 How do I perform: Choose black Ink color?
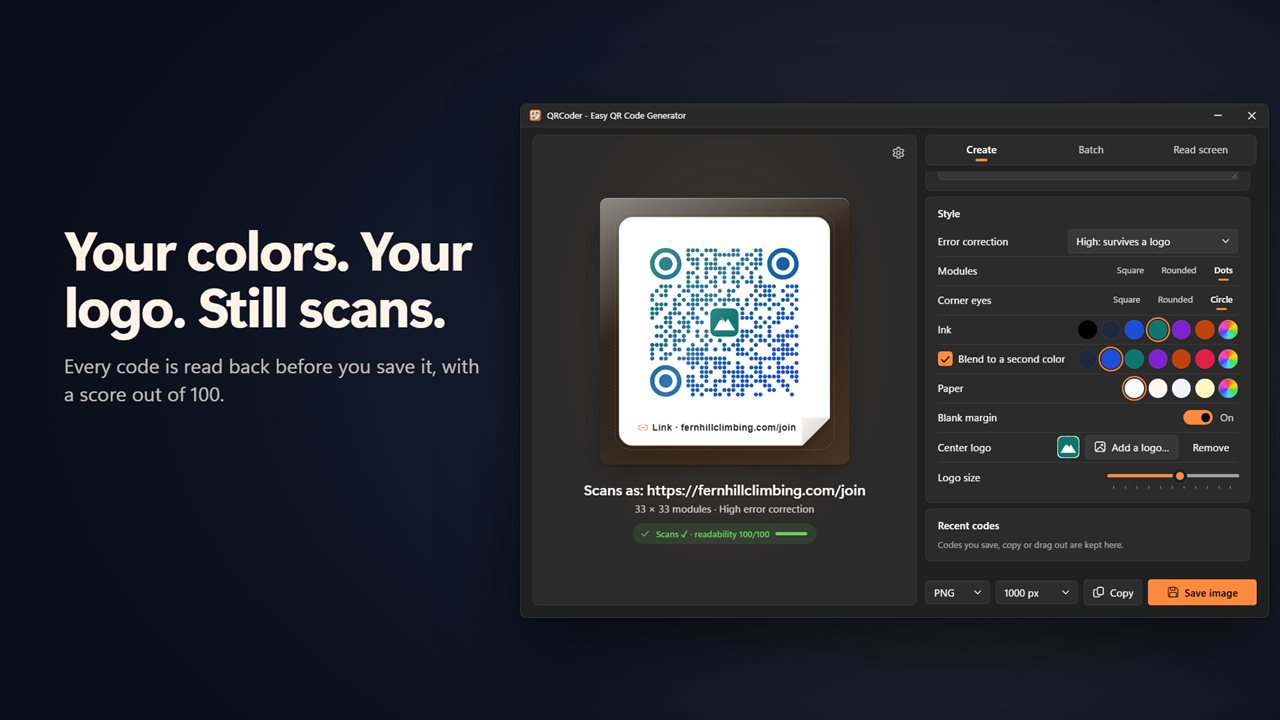pos(1087,330)
